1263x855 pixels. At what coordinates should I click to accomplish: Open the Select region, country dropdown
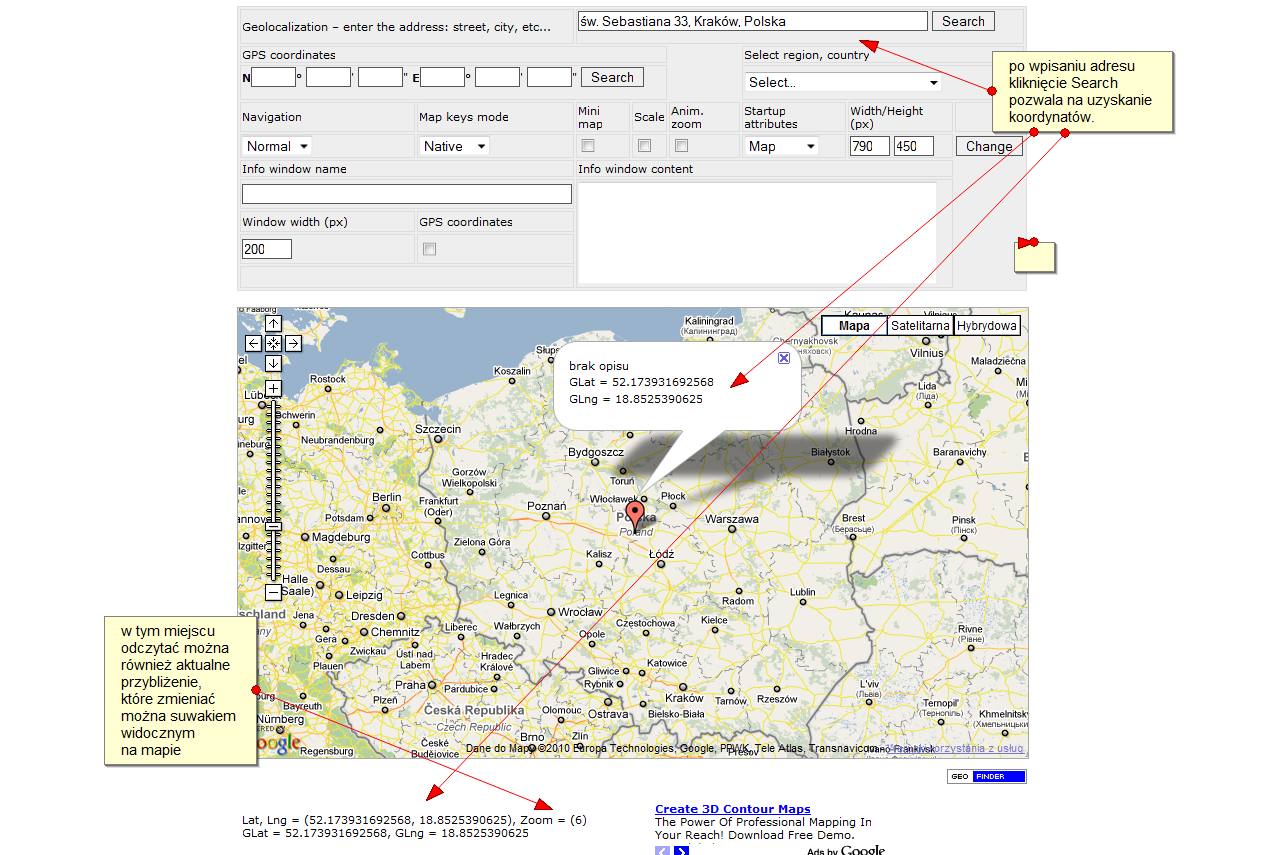click(843, 82)
